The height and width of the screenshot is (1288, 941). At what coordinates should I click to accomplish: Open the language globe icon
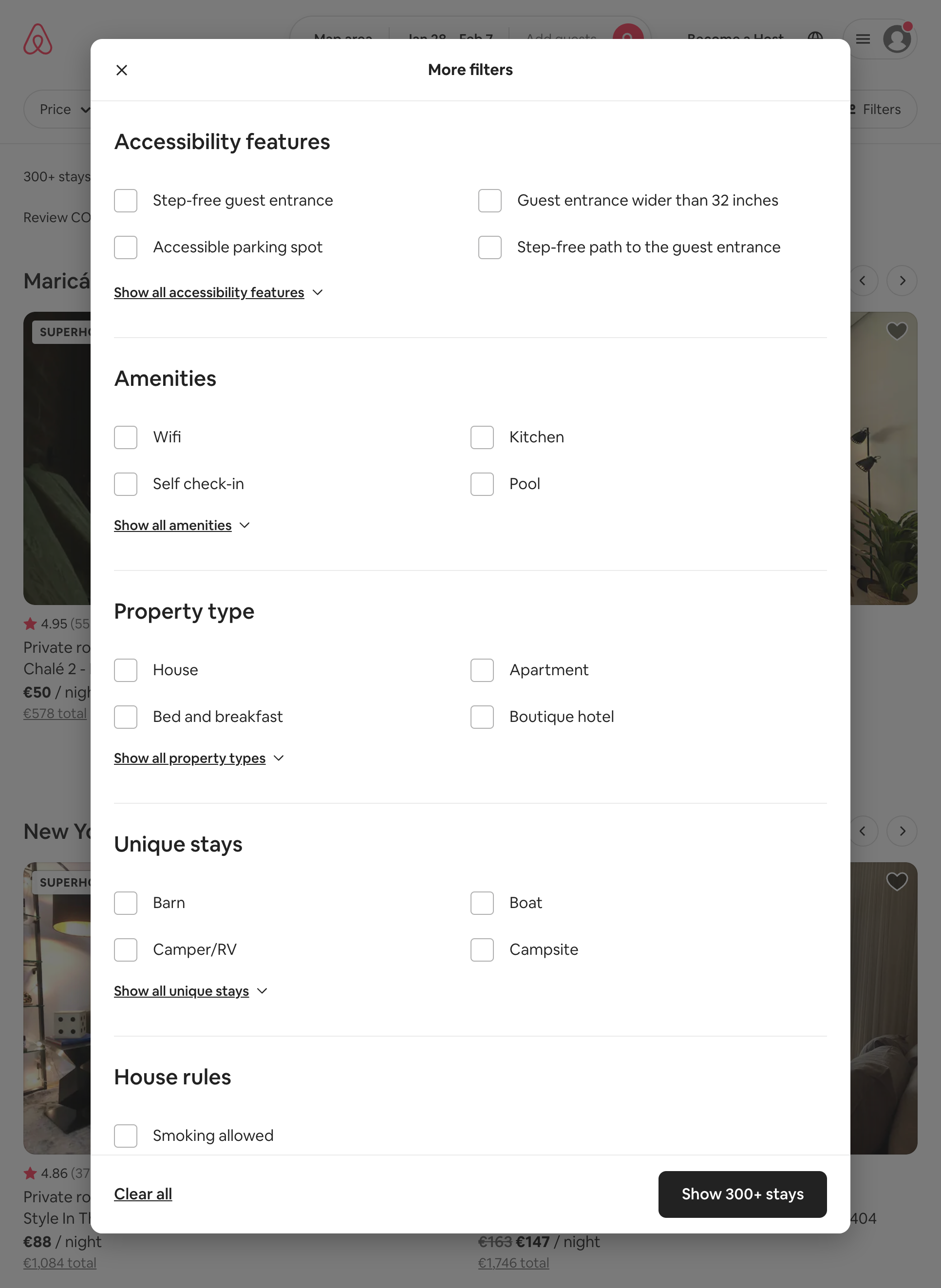click(815, 38)
